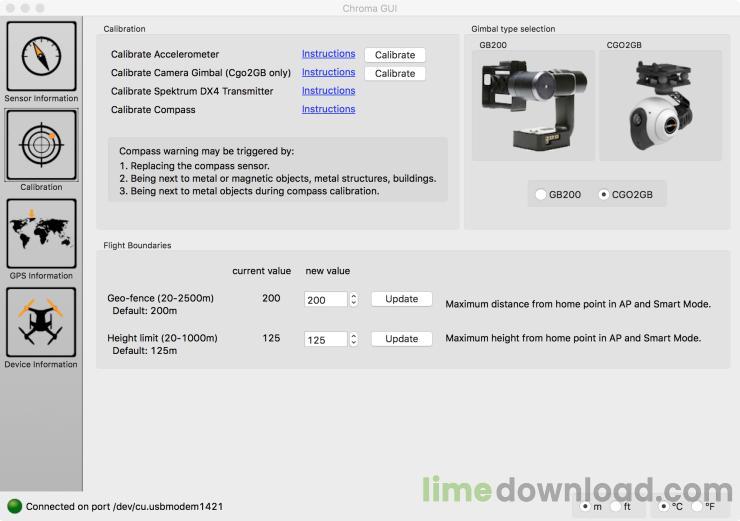Image resolution: width=740 pixels, height=521 pixels.
Task: Open Sensor Information compass icon
Action: coord(42,56)
